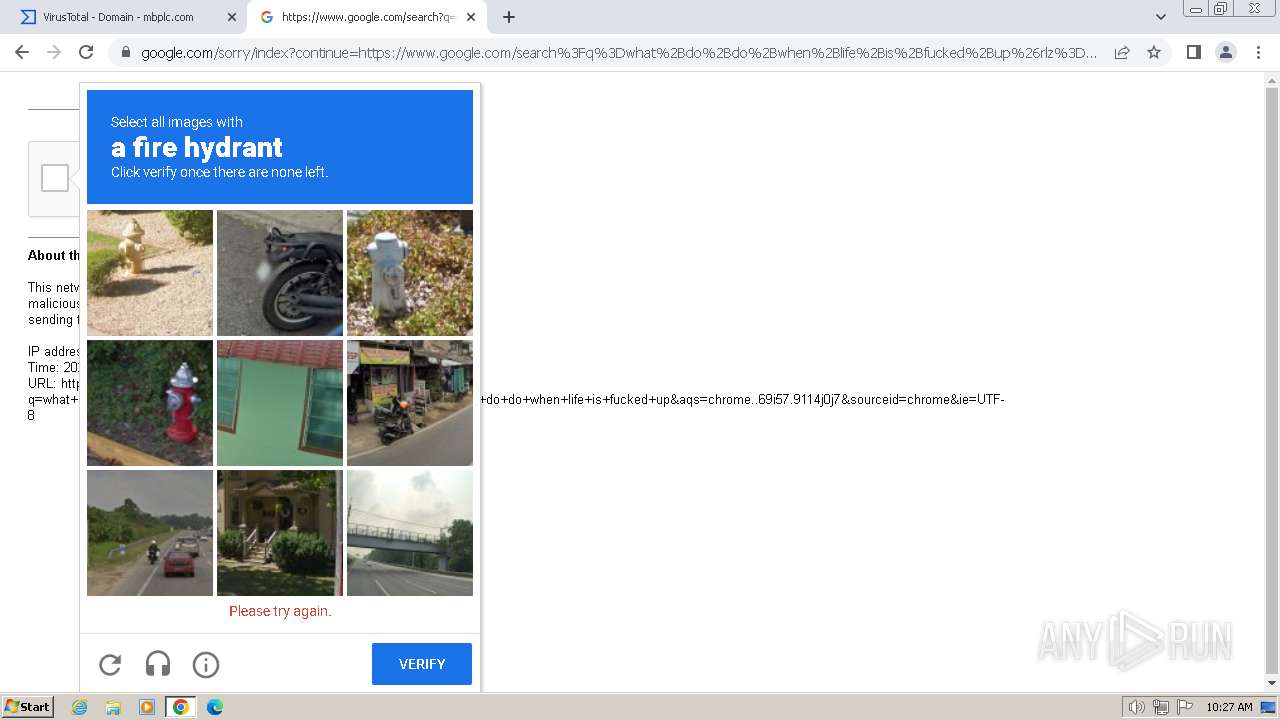Screen dimensions: 1280x720
Task: Open File Explorer from taskbar
Action: (x=113, y=707)
